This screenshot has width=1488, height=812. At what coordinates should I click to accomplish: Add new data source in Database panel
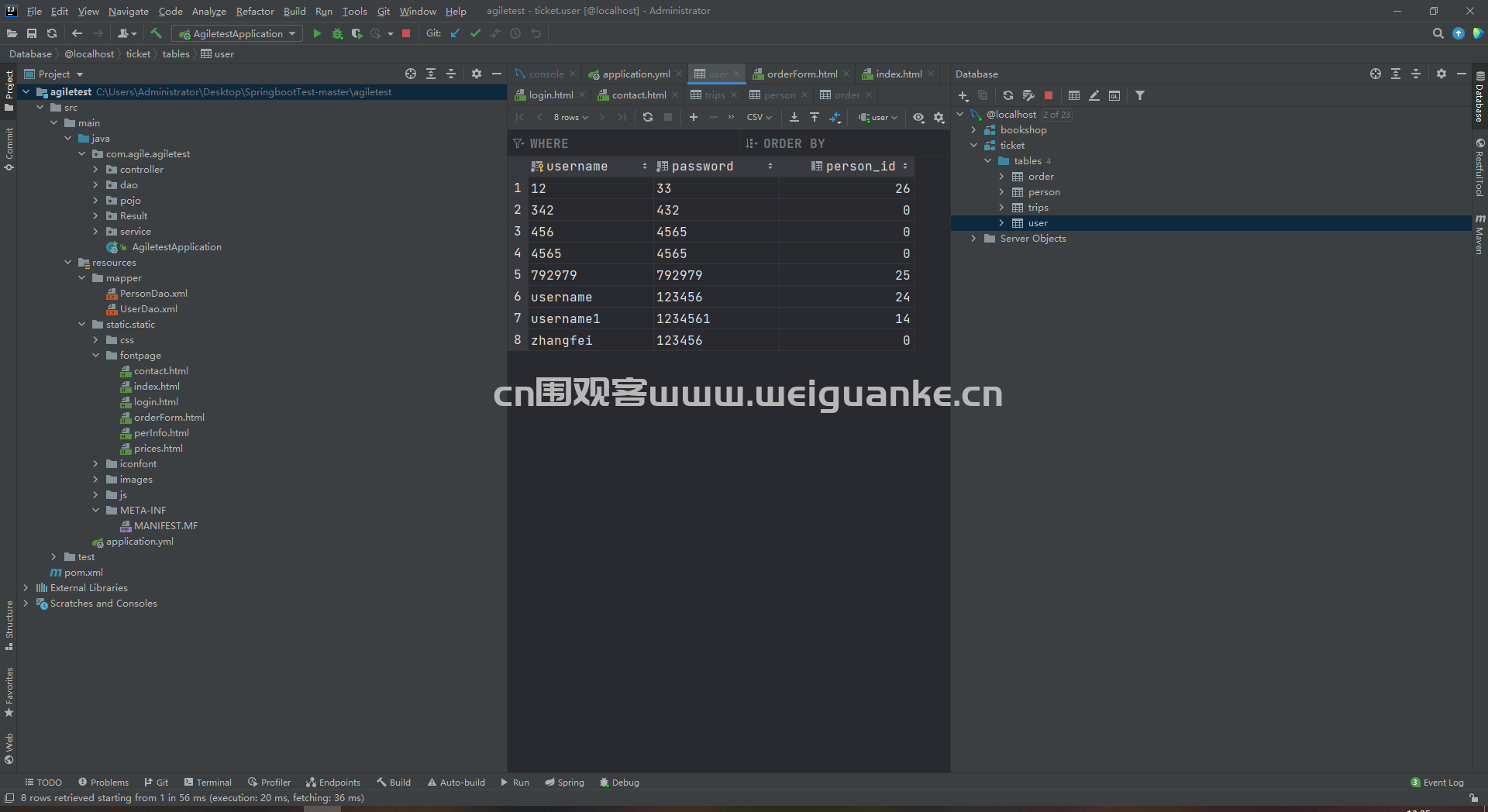(x=963, y=95)
